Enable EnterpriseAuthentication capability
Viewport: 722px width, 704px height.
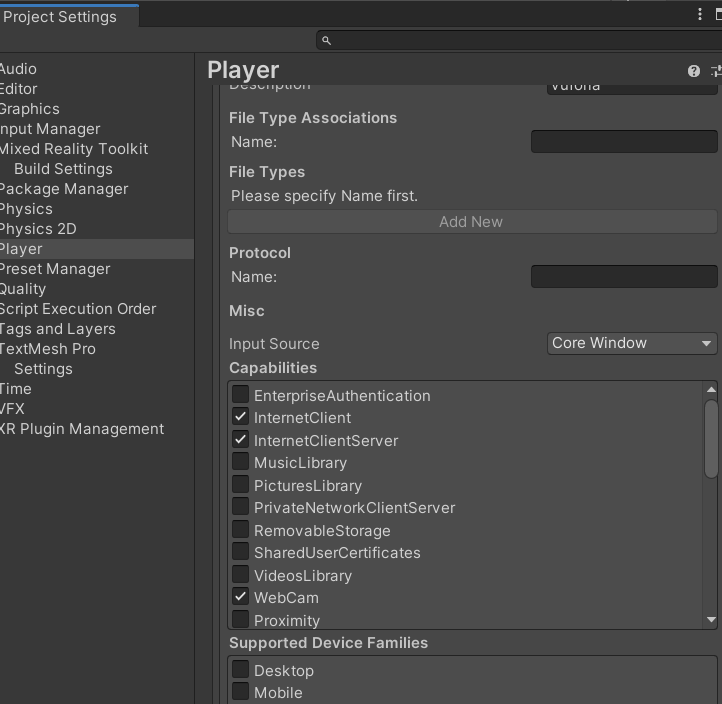[240, 395]
